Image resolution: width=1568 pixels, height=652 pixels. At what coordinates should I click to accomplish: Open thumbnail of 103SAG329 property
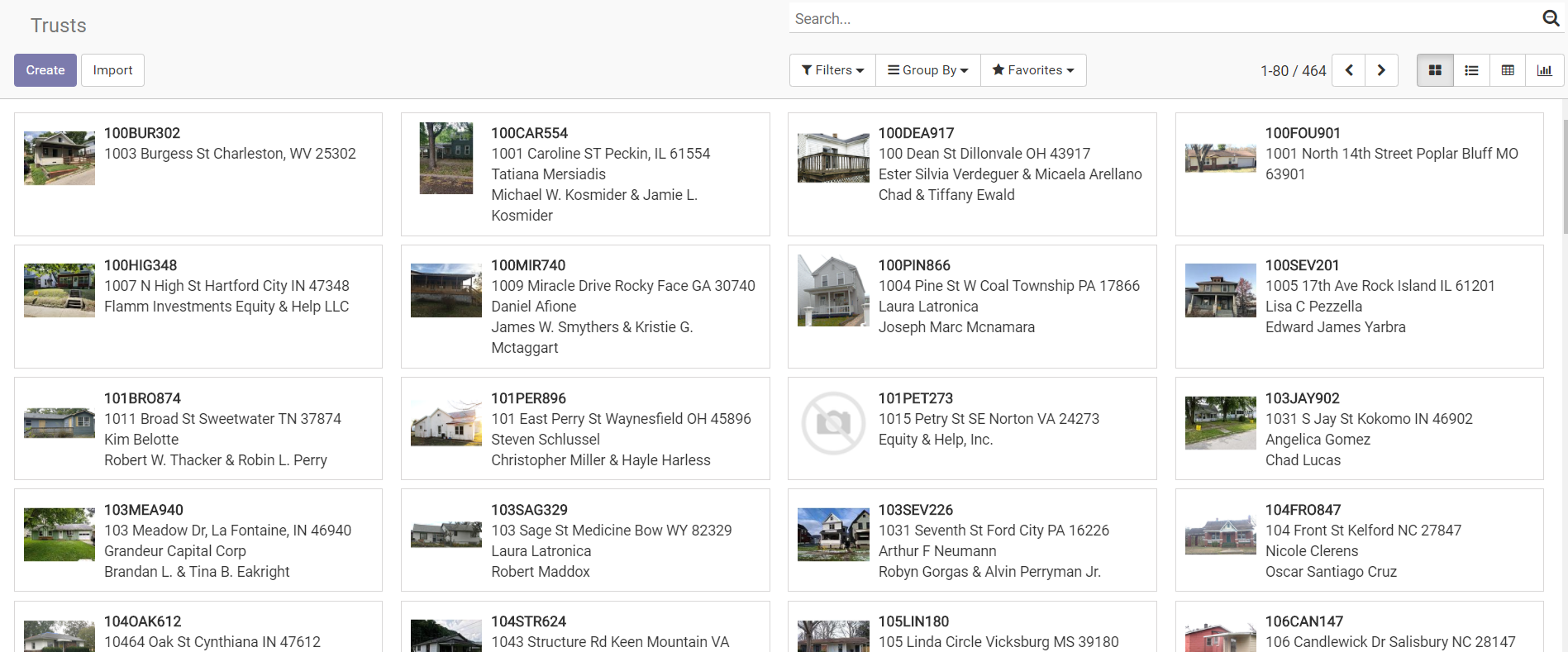446,535
